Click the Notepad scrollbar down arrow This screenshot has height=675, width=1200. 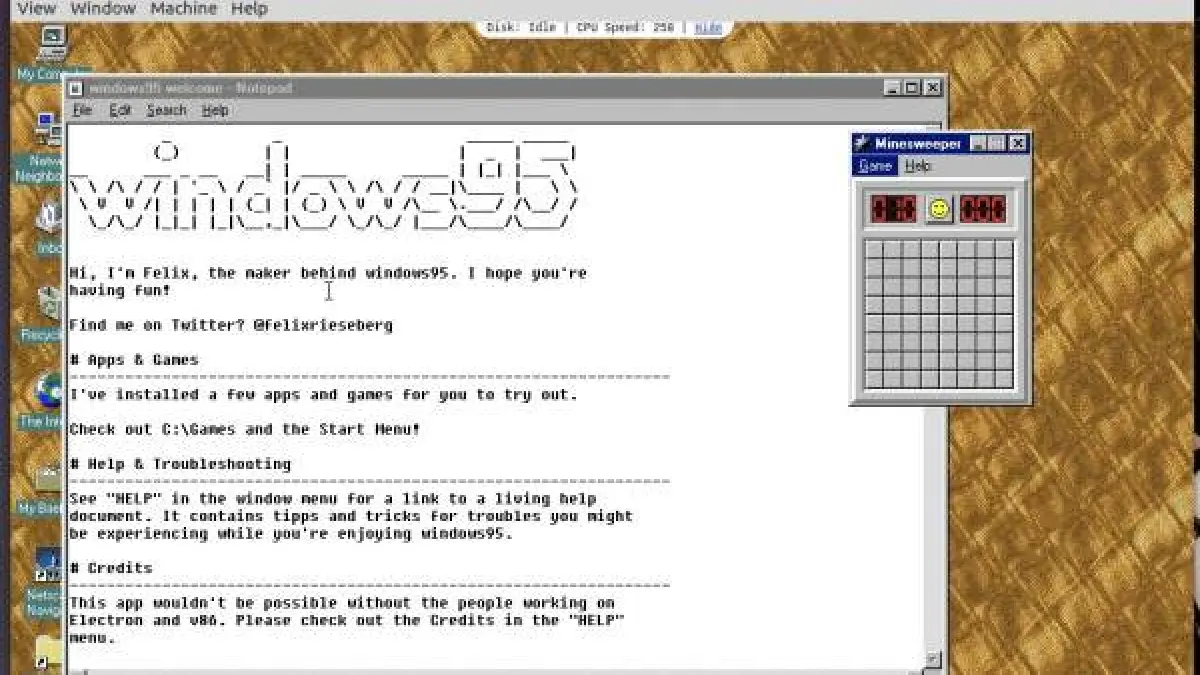pos(932,658)
